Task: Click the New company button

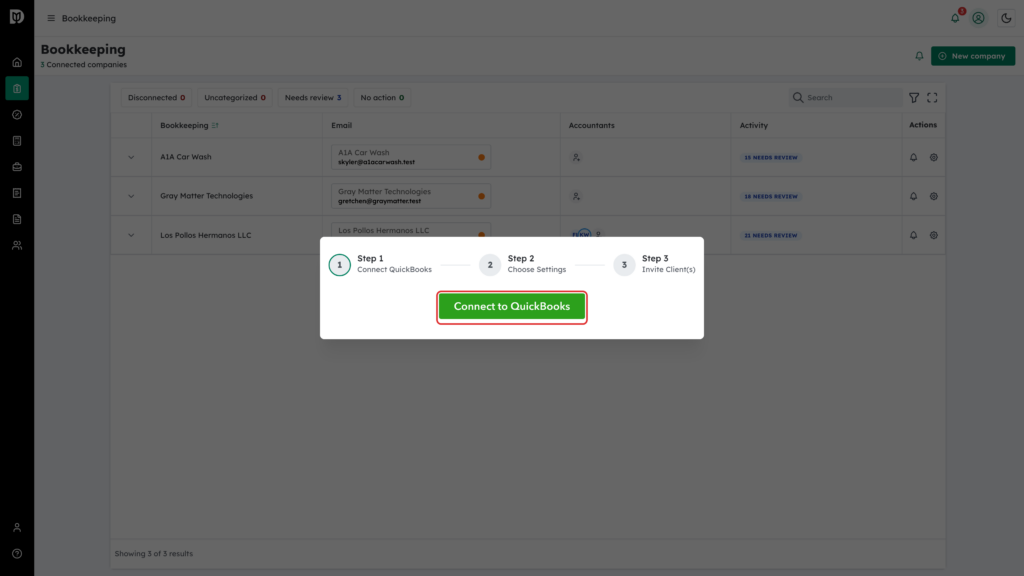Action: [x=972, y=56]
